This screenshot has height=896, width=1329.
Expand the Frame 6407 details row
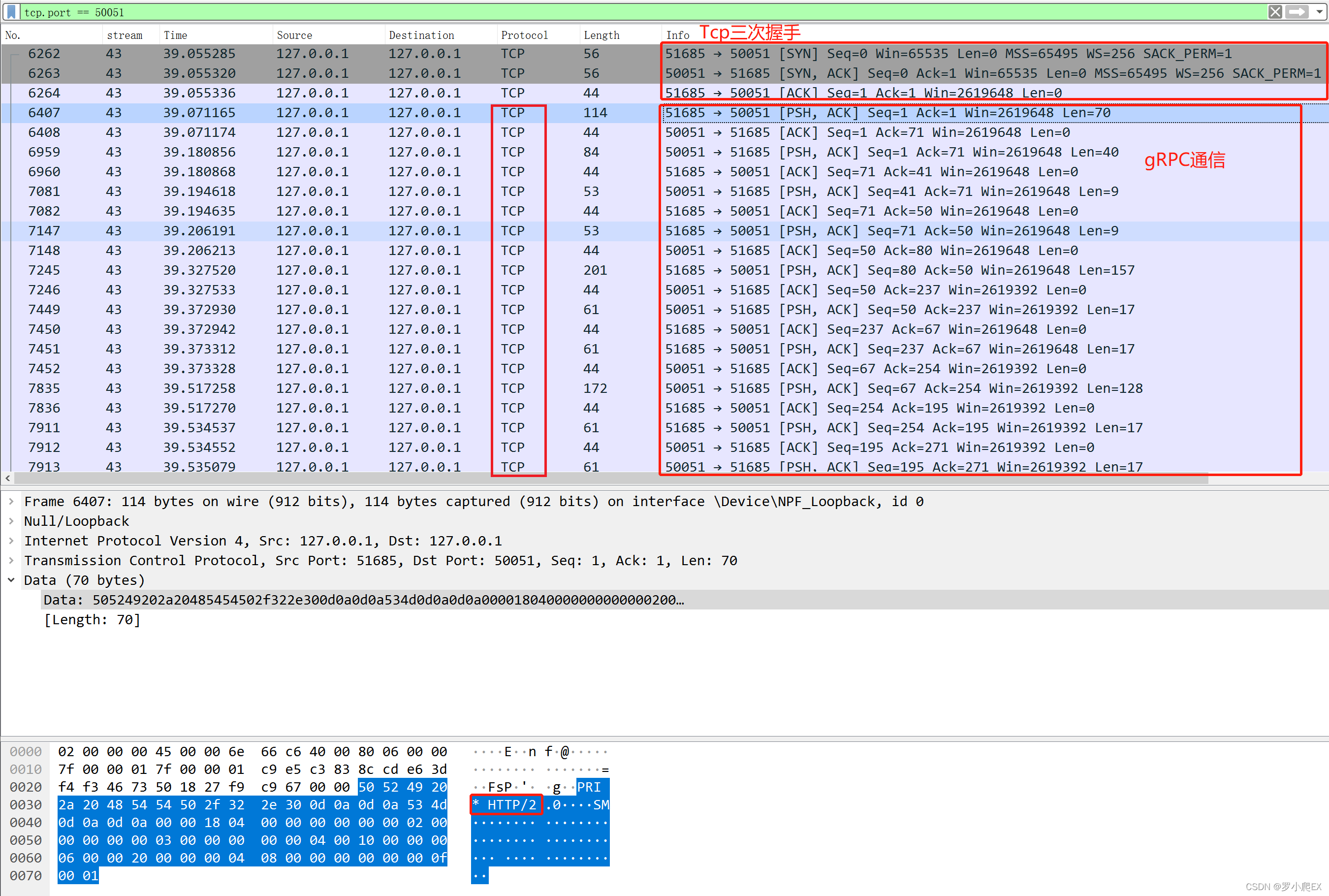tap(11, 502)
